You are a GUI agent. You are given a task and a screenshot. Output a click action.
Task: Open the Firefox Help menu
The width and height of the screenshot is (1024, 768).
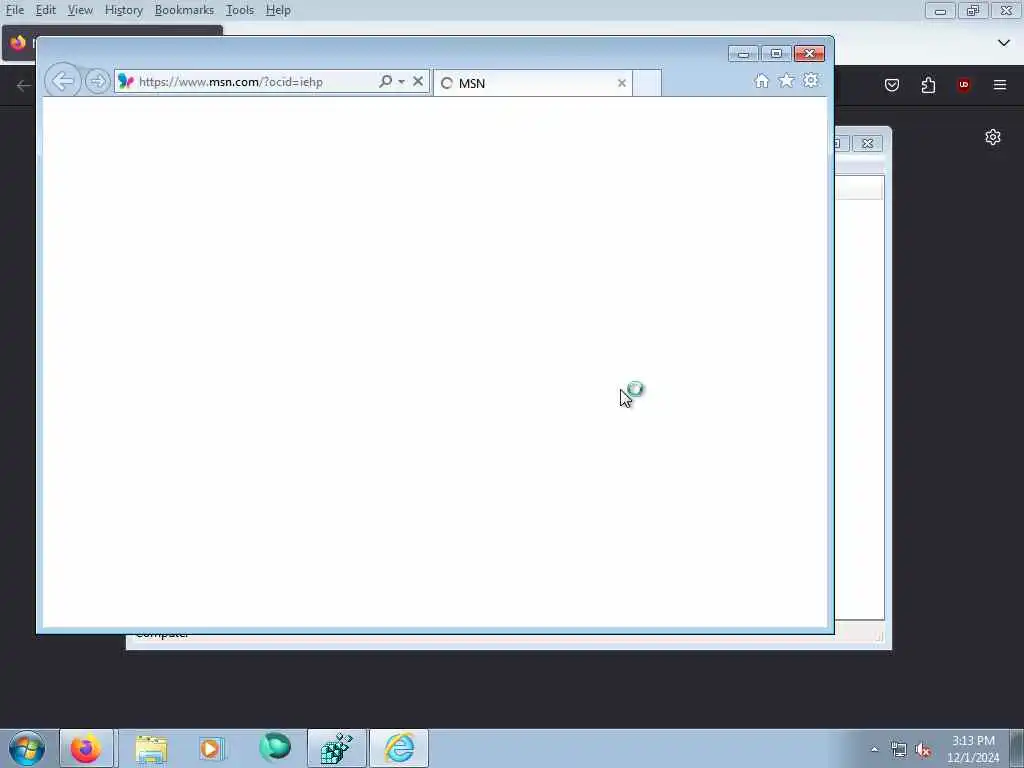278,10
